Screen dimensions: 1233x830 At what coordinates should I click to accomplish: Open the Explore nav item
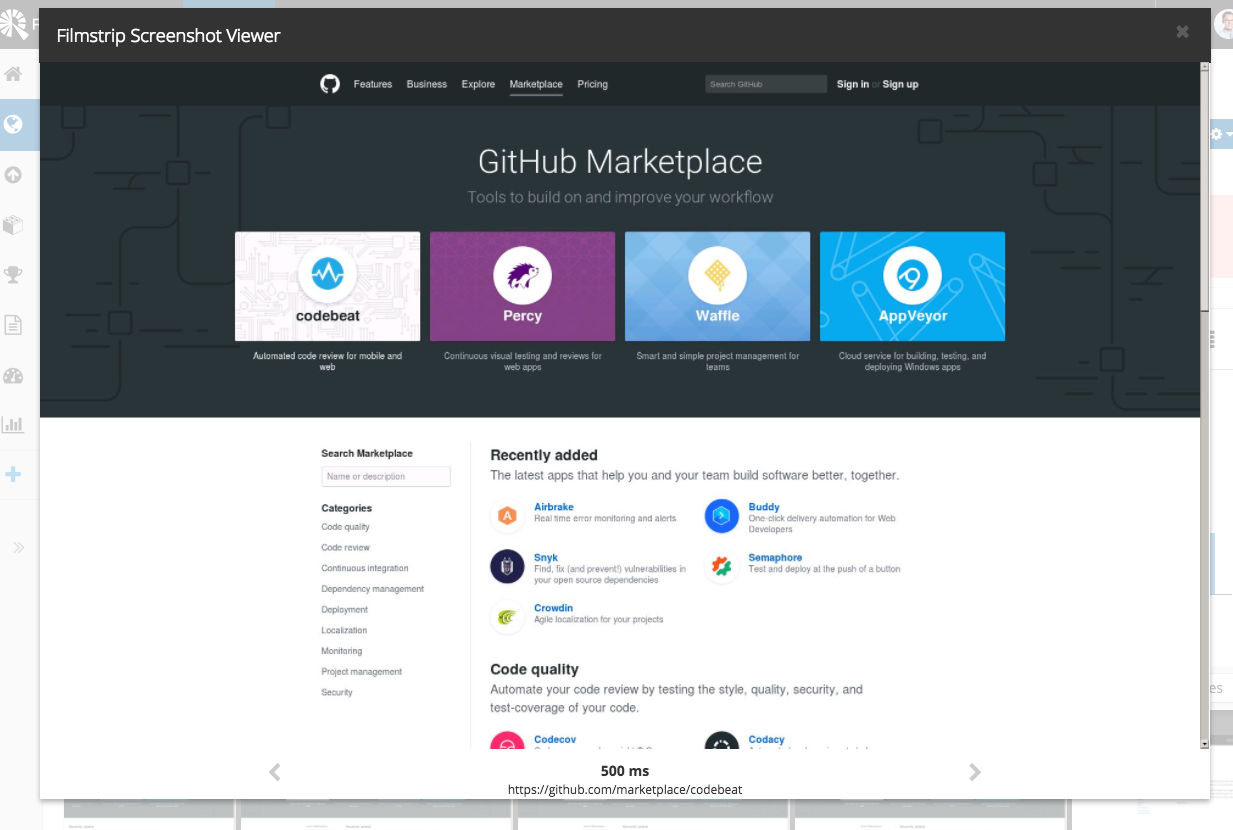coord(478,84)
